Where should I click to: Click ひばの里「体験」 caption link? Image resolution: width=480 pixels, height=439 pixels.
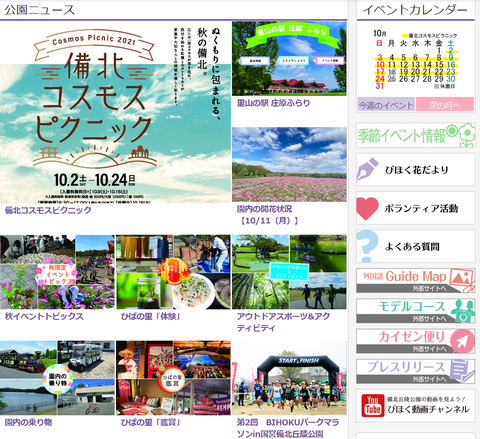pos(151,316)
